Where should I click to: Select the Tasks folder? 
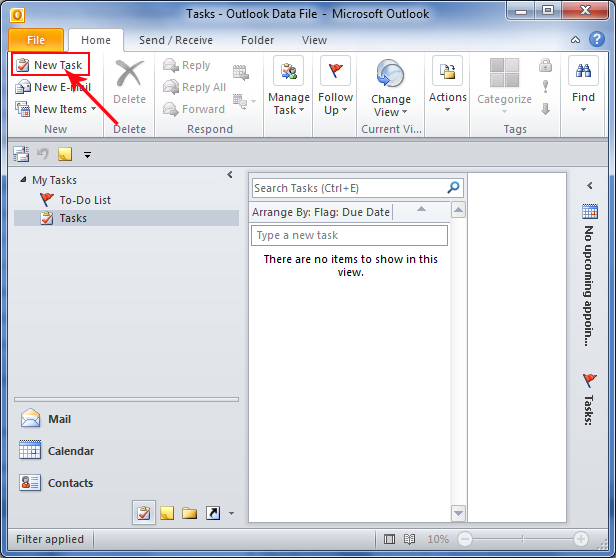(126, 218)
